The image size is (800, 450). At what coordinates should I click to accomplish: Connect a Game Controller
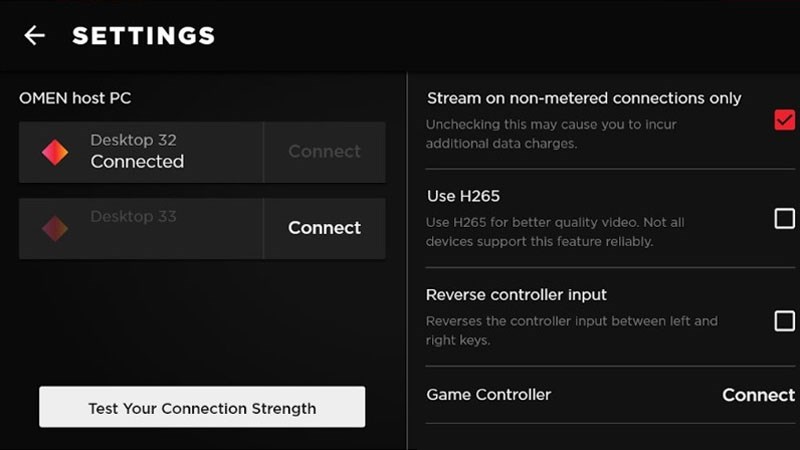(758, 395)
